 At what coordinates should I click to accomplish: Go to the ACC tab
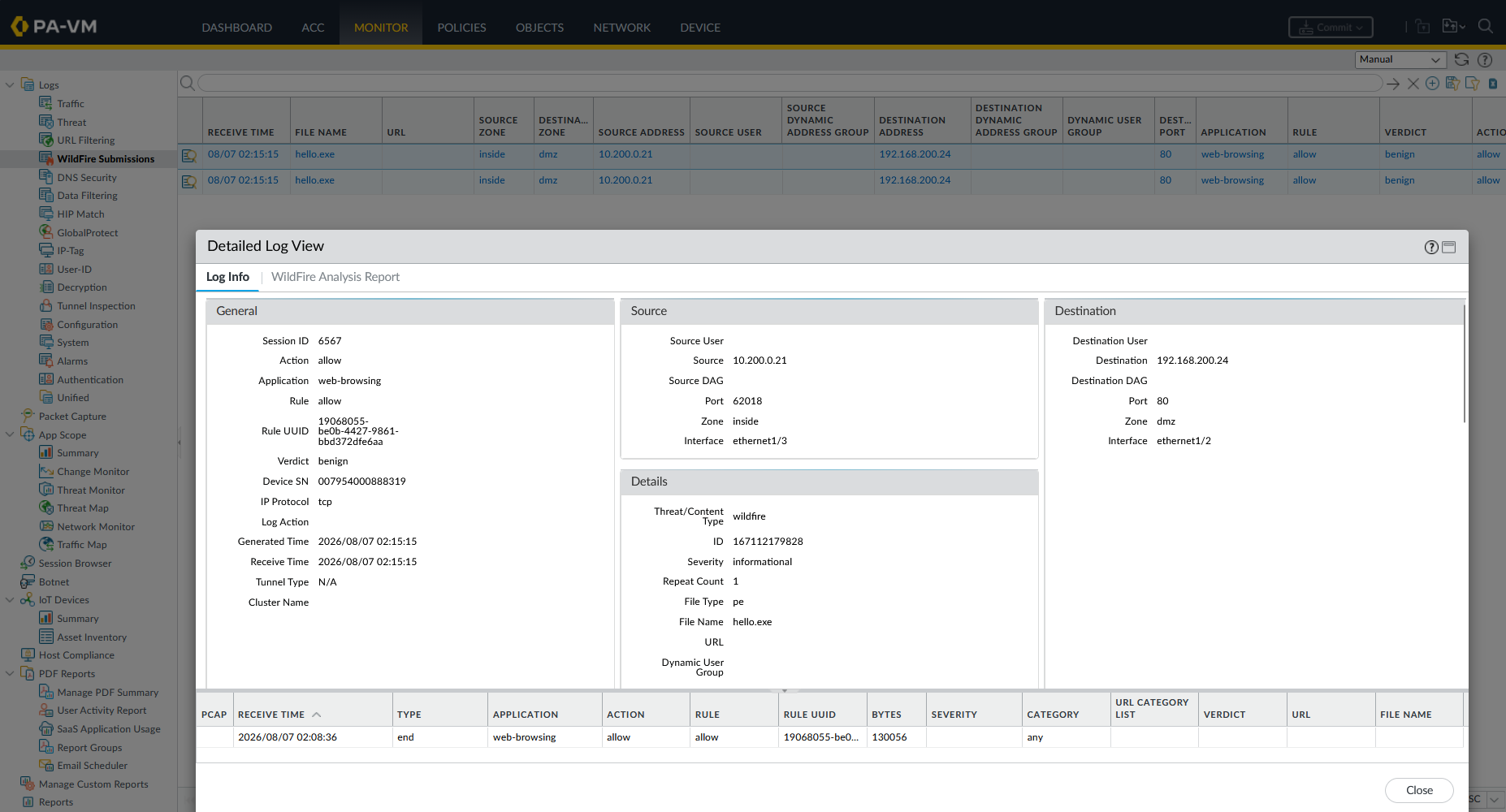click(x=313, y=28)
